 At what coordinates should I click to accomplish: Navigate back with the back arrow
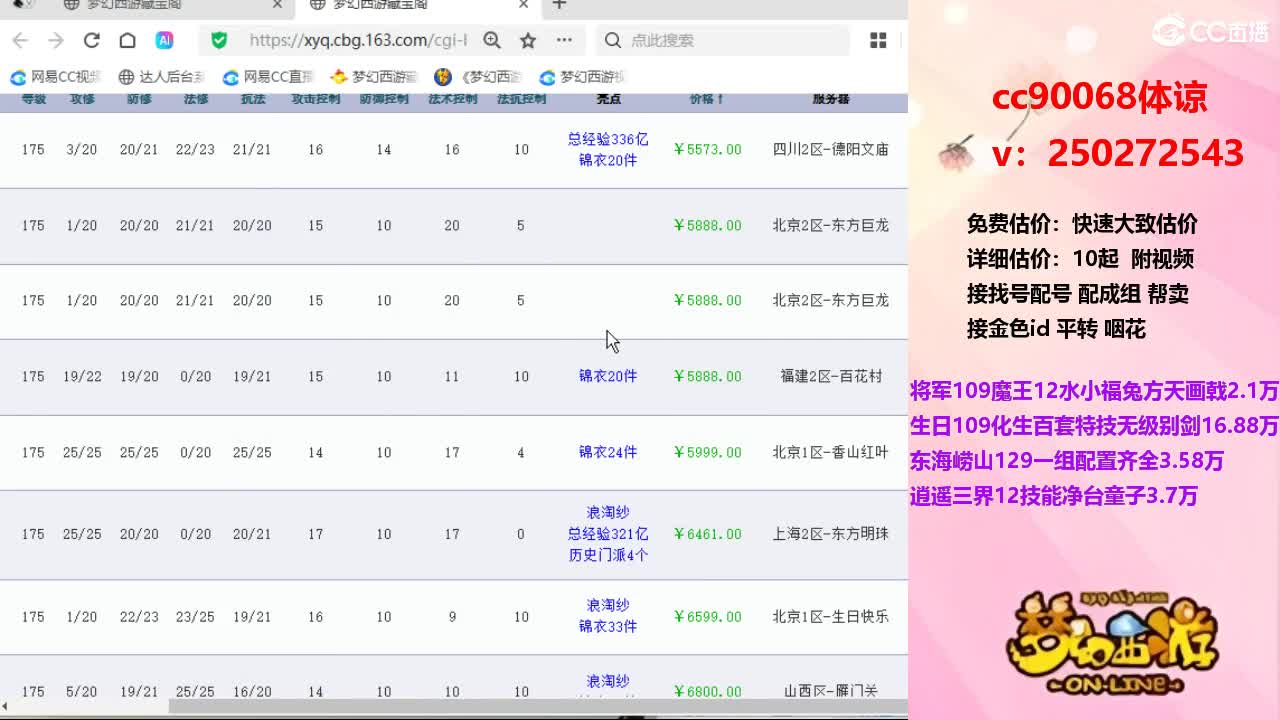coord(20,40)
